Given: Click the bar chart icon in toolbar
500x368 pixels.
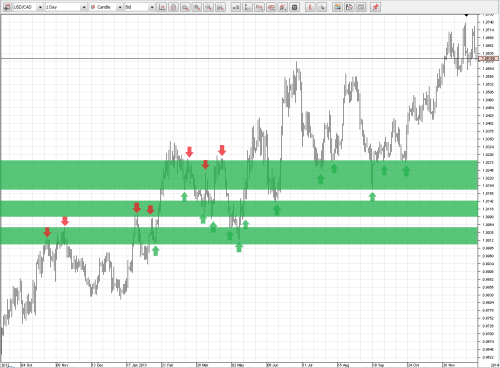Looking at the screenshot, I should point(236,7).
